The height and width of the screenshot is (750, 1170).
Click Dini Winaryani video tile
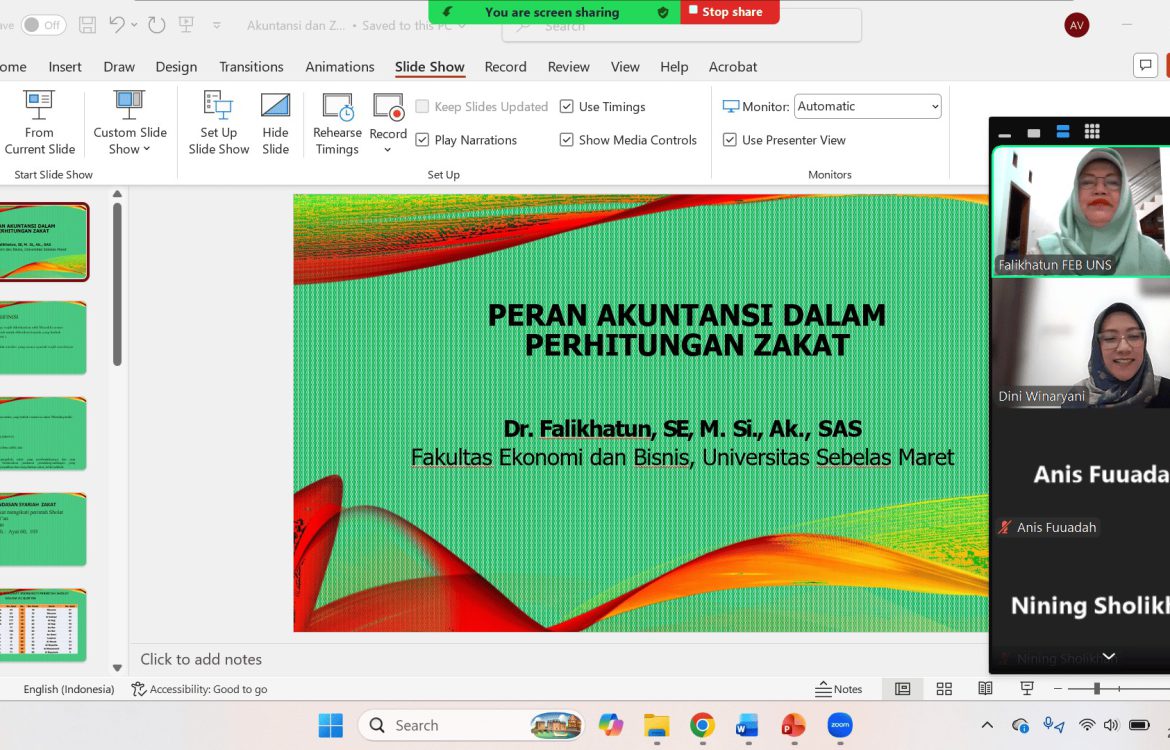[1080, 343]
